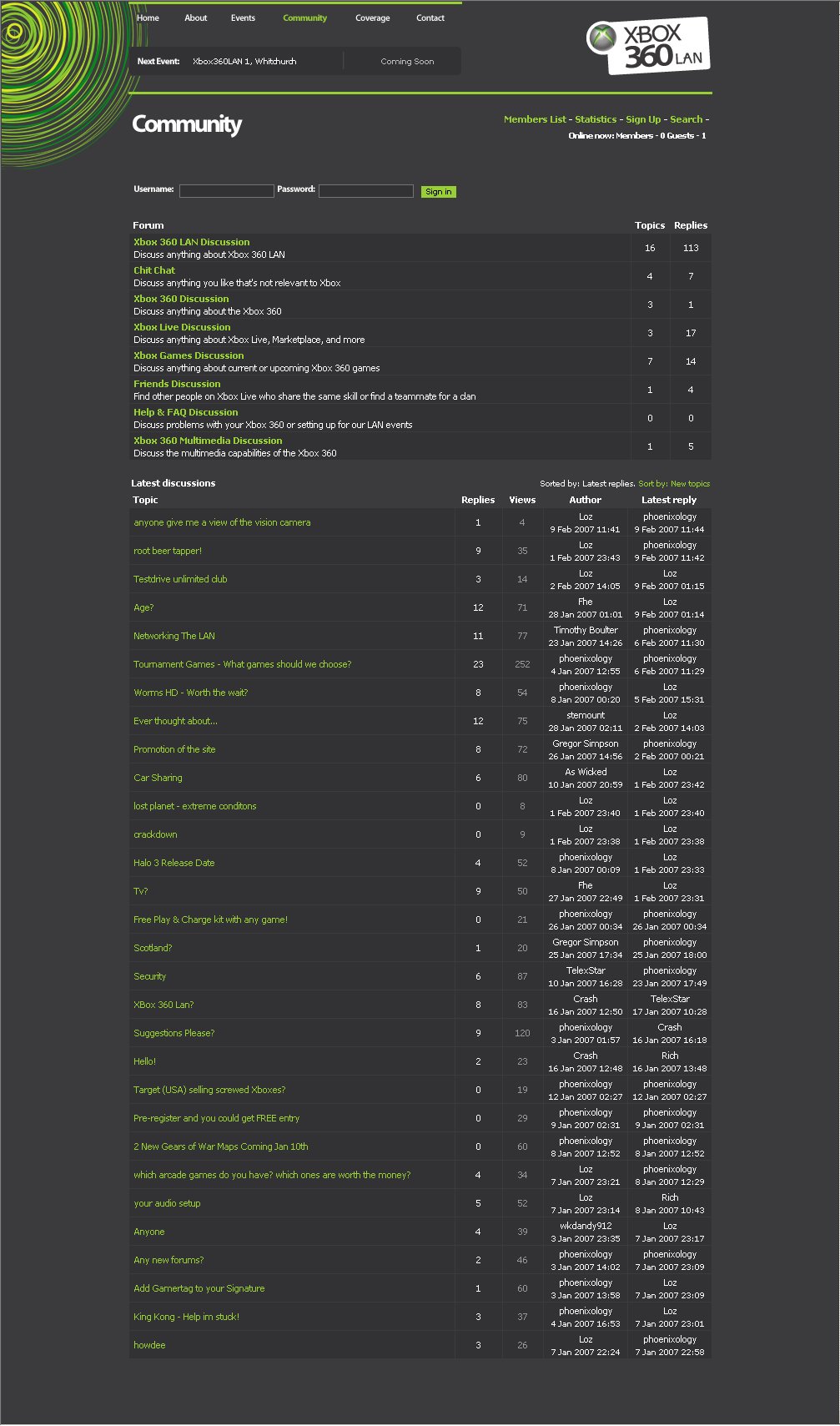
Task: Select the Community nav item
Action: pyautogui.click(x=304, y=18)
